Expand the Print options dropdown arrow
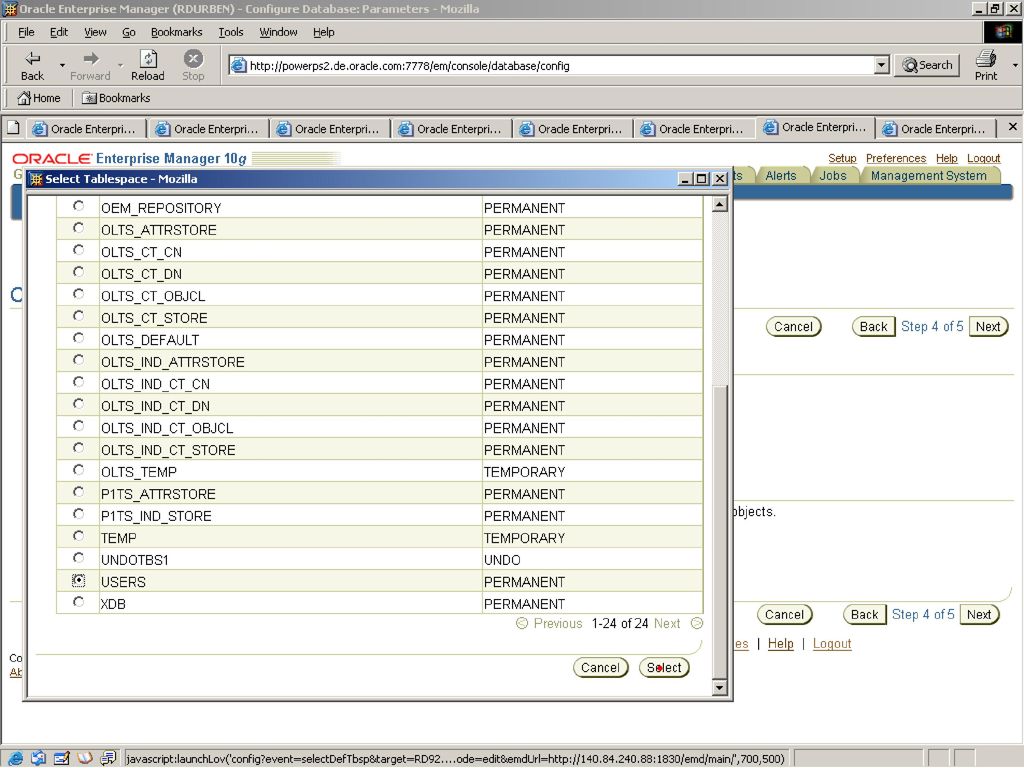The height and width of the screenshot is (768, 1024). pyautogui.click(x=1015, y=65)
